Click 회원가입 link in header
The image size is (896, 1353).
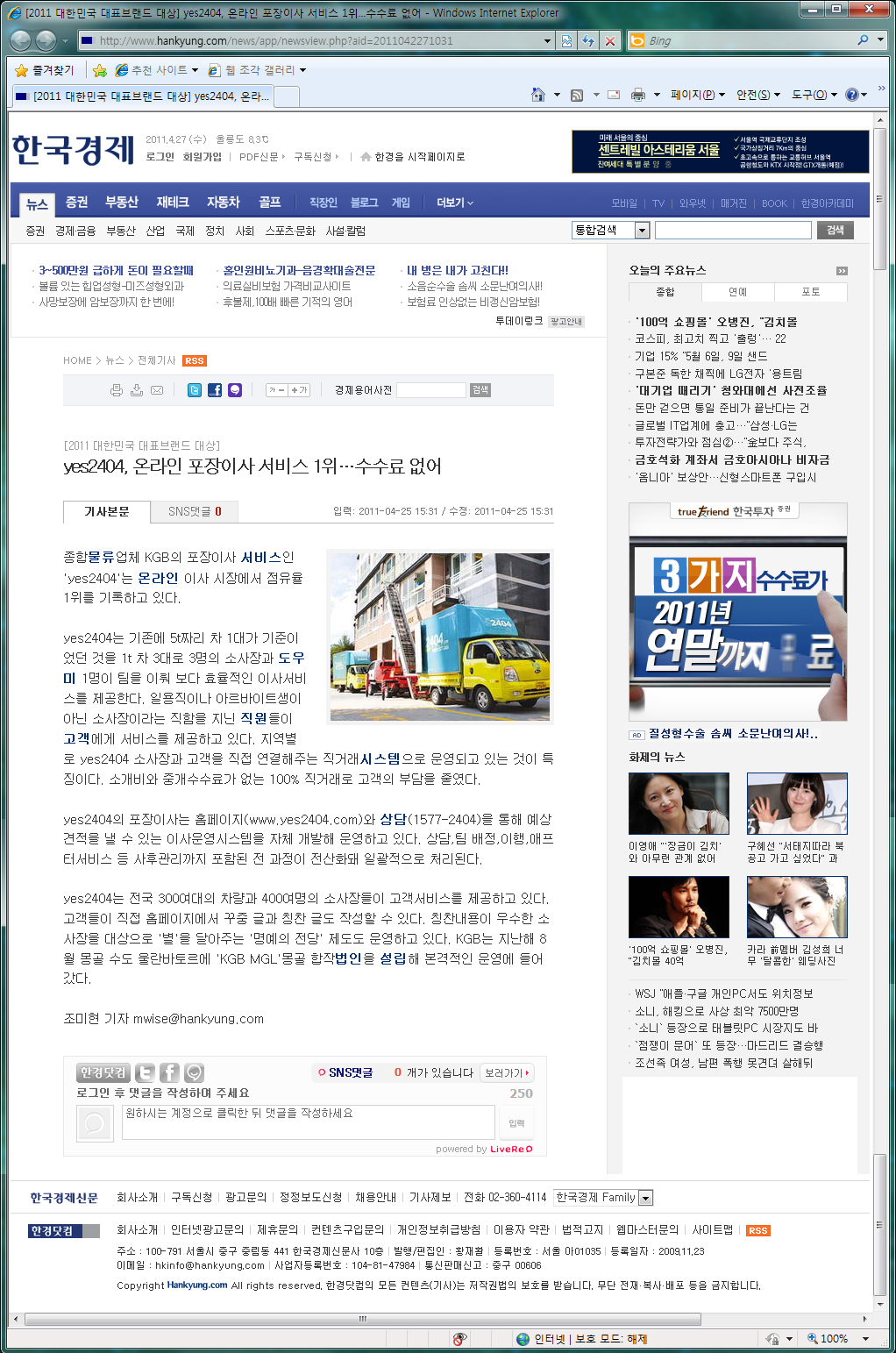tap(203, 157)
